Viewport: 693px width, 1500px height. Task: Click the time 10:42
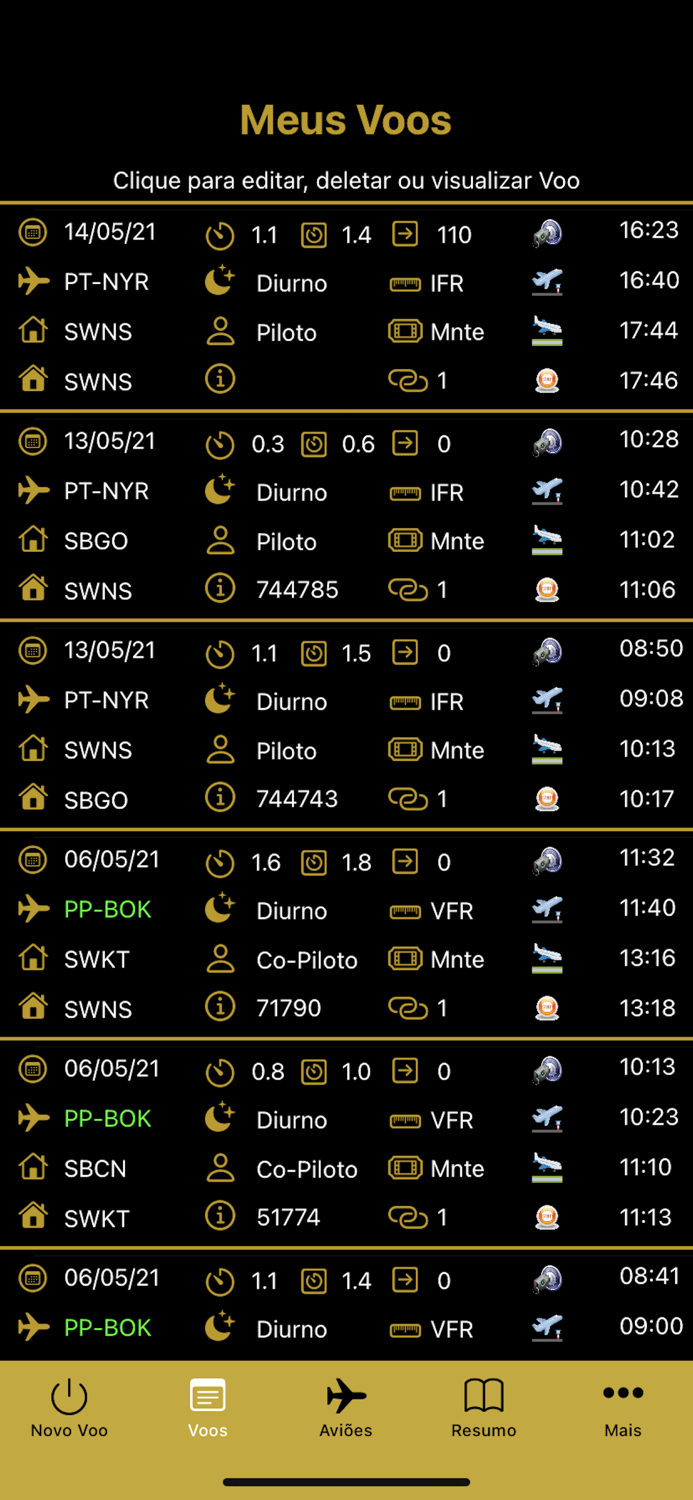point(649,489)
